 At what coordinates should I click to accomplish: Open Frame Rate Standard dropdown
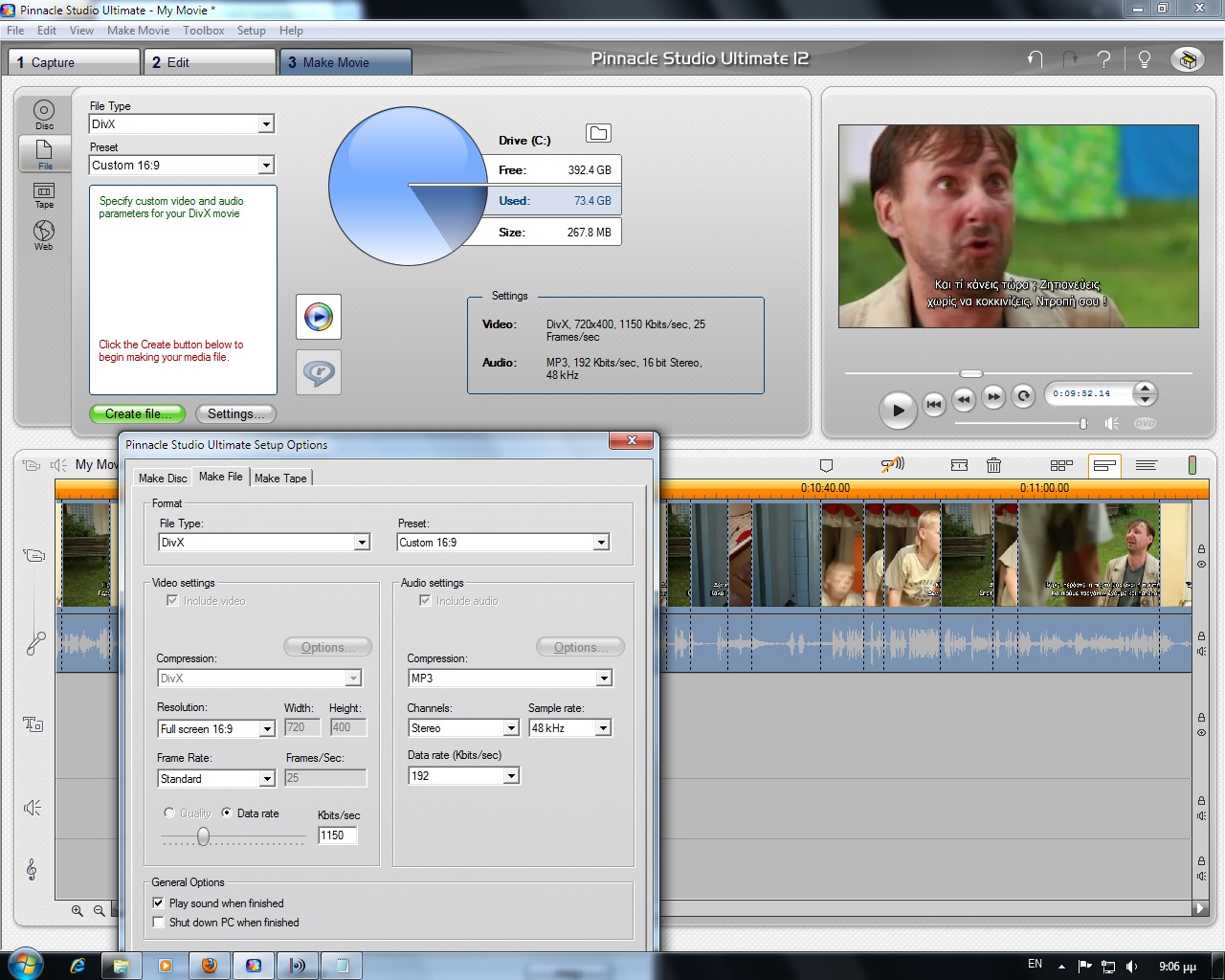(267, 779)
